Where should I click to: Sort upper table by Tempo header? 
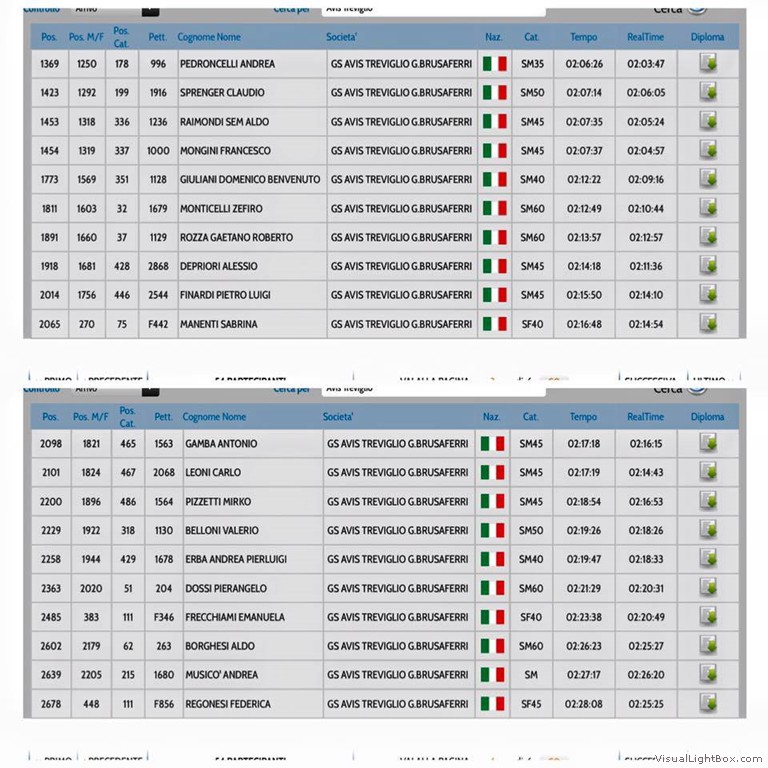pyautogui.click(x=584, y=37)
